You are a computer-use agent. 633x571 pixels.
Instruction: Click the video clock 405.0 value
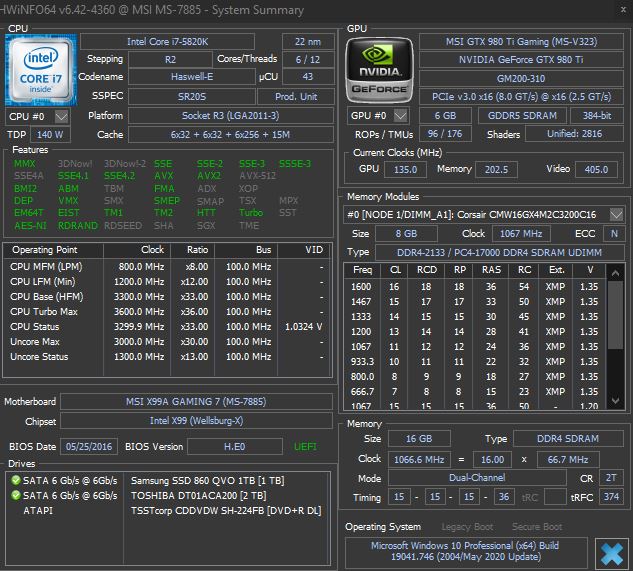pos(596,169)
